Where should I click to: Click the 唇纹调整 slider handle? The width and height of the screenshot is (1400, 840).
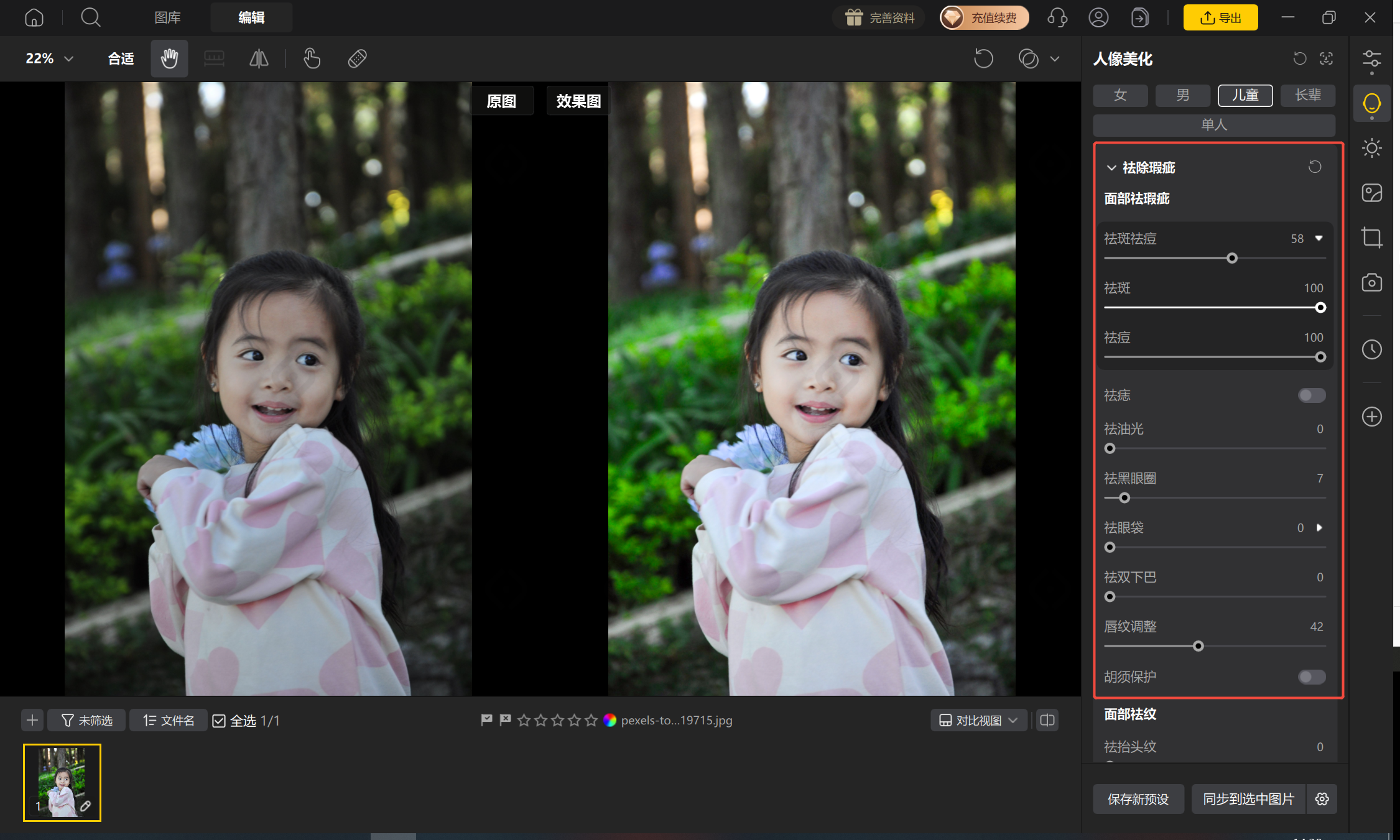click(x=1198, y=646)
